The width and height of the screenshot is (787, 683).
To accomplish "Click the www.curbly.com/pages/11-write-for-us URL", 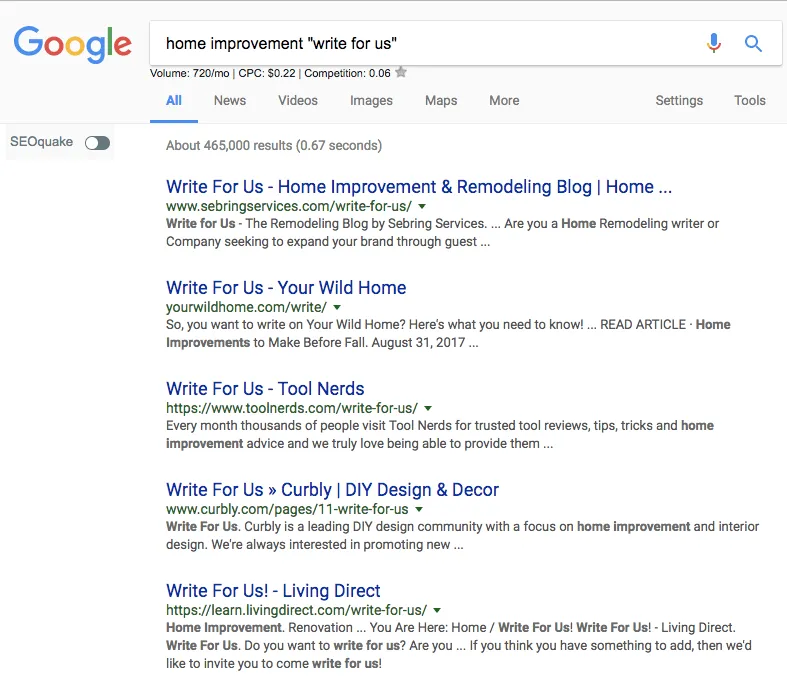I will [287, 509].
